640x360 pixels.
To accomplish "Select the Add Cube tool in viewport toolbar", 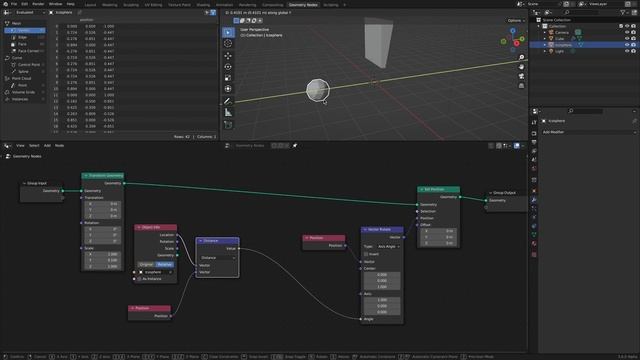I will pyautogui.click(x=228, y=124).
